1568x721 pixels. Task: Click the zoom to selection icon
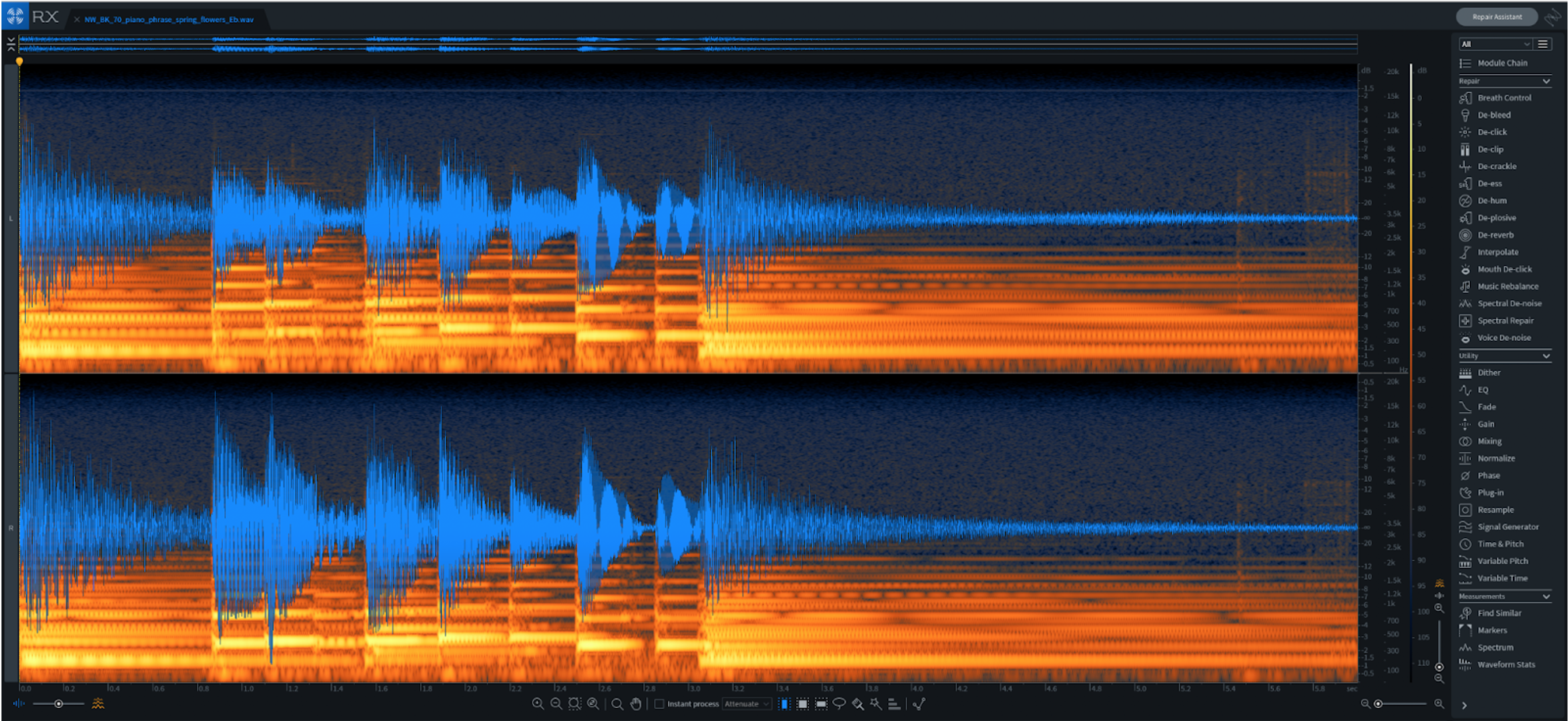click(x=574, y=704)
